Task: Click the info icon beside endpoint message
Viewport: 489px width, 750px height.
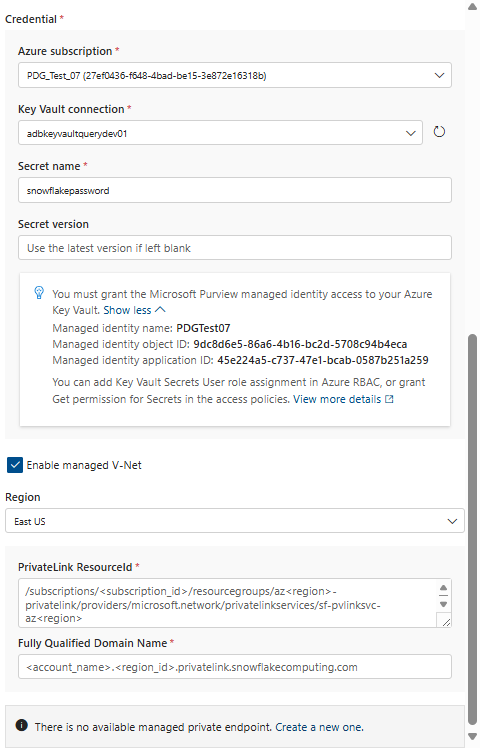Action: pos(22,725)
